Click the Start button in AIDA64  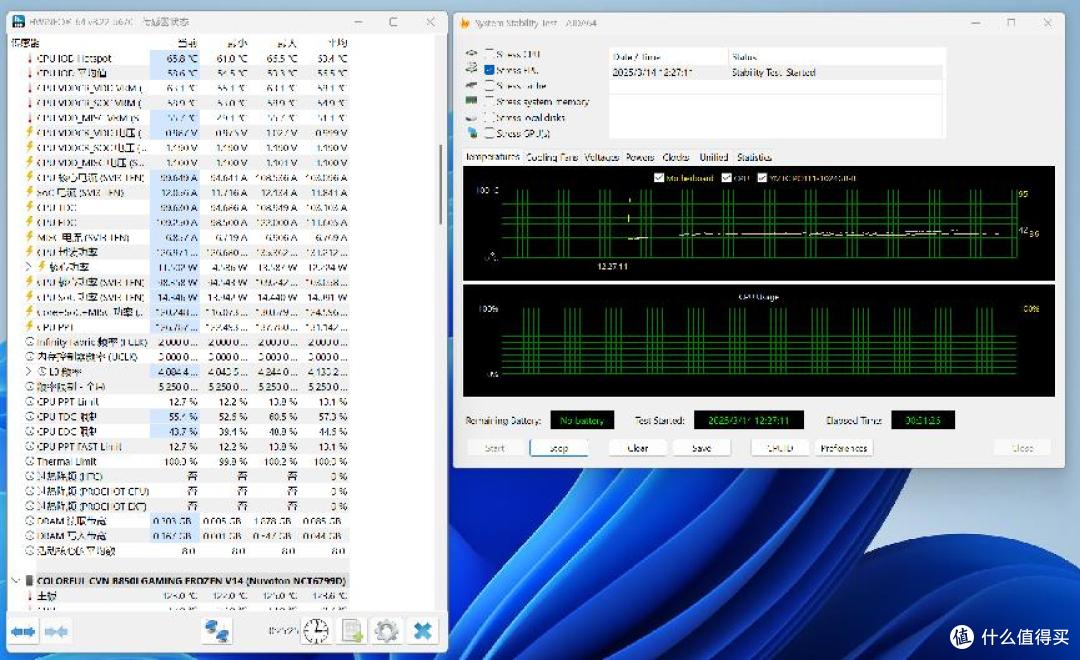coord(495,448)
